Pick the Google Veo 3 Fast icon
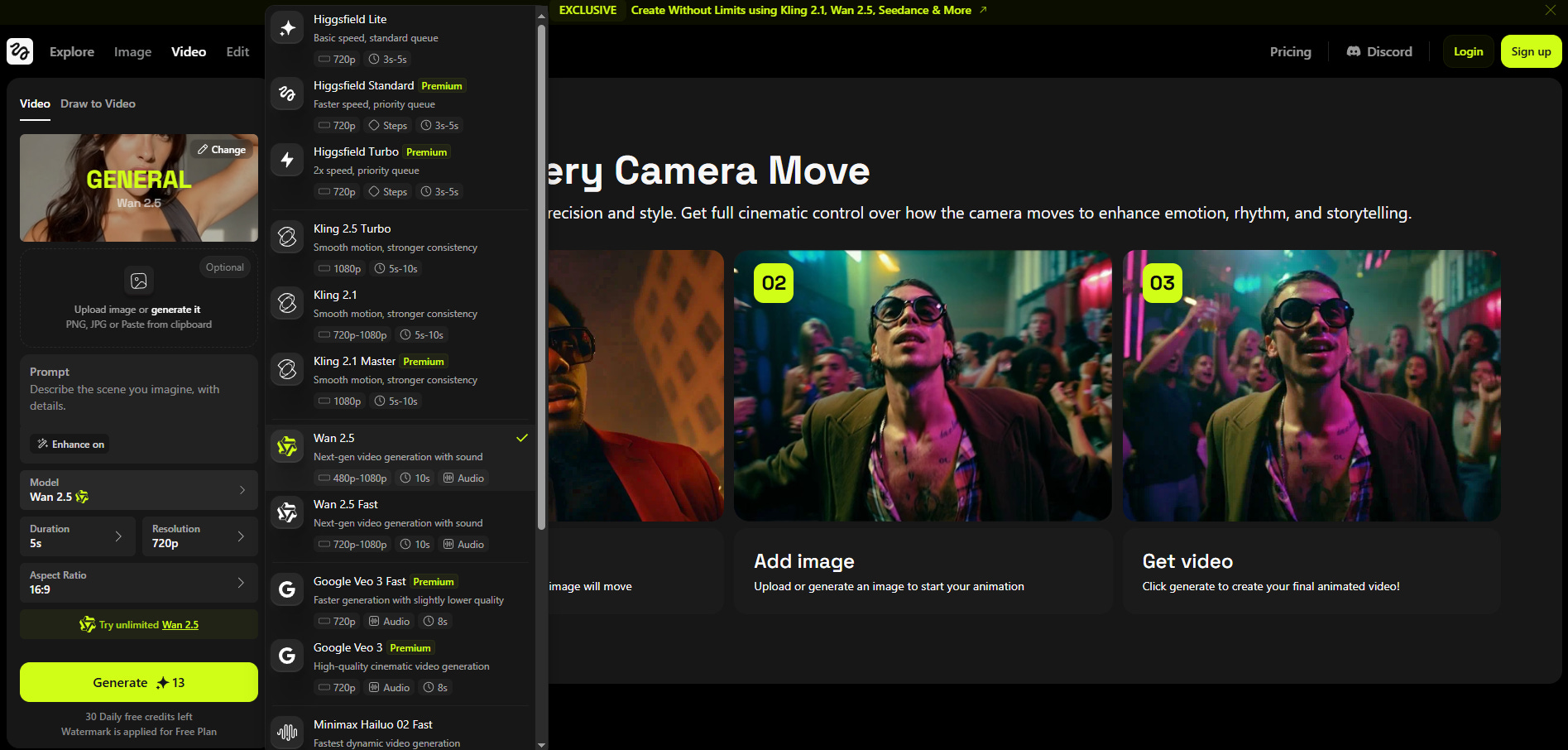The image size is (1568, 750). click(x=287, y=589)
